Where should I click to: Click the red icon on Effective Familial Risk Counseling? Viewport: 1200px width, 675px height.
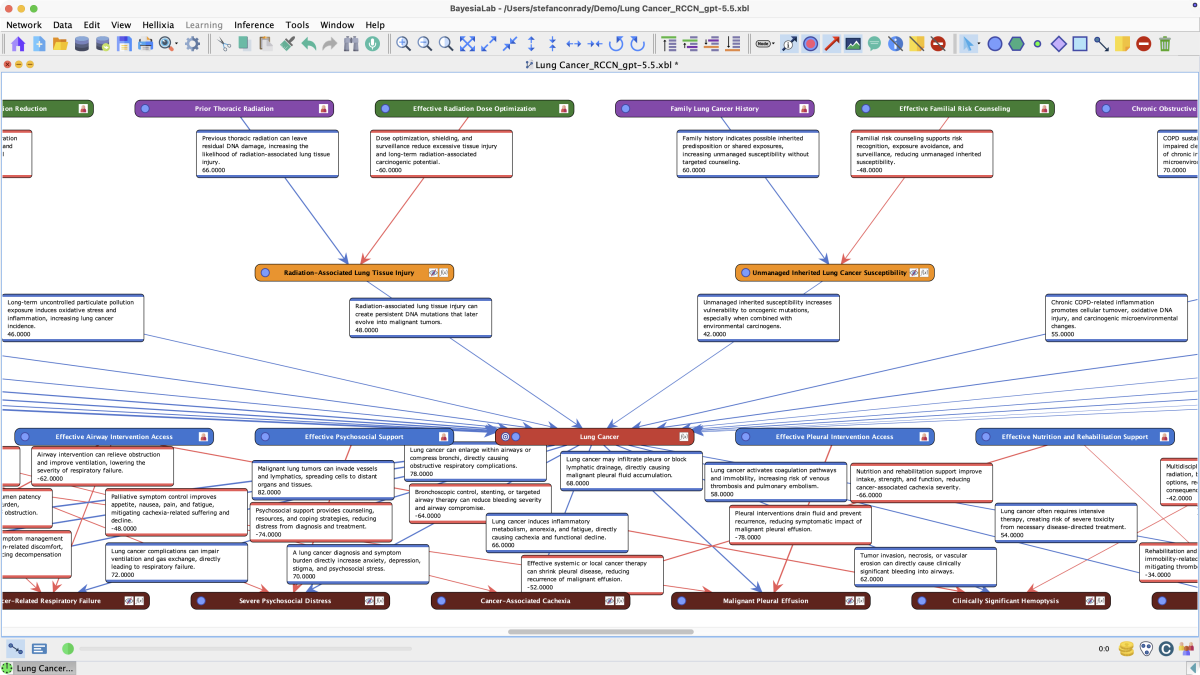point(1043,108)
